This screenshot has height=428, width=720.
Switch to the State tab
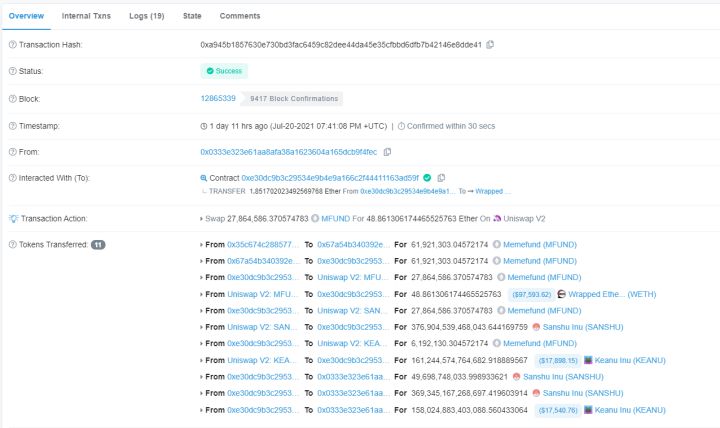[192, 16]
